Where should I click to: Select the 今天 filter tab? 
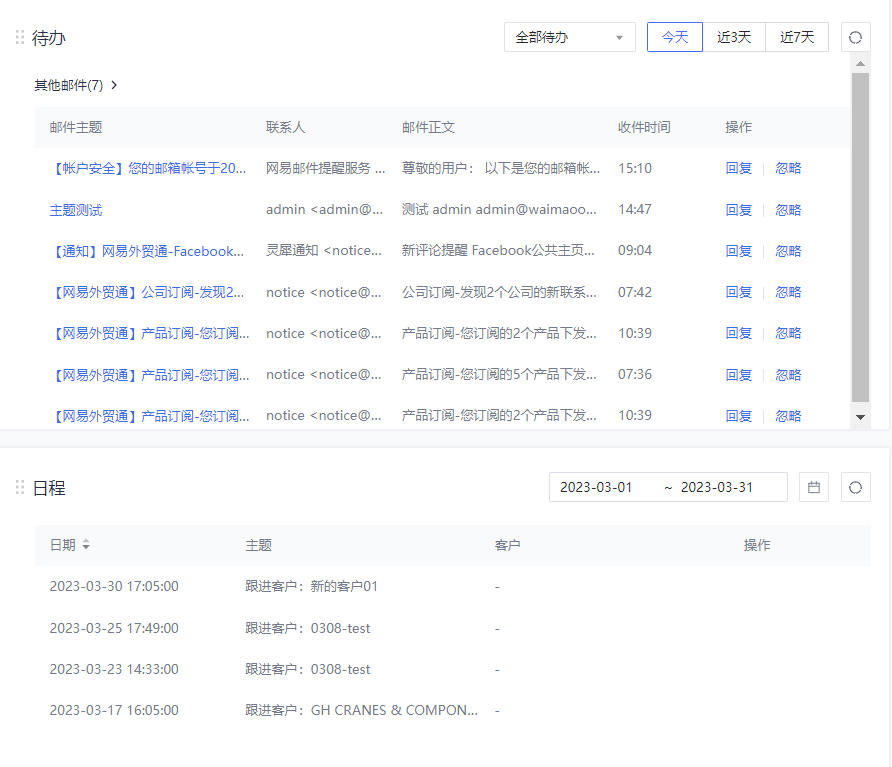675,38
